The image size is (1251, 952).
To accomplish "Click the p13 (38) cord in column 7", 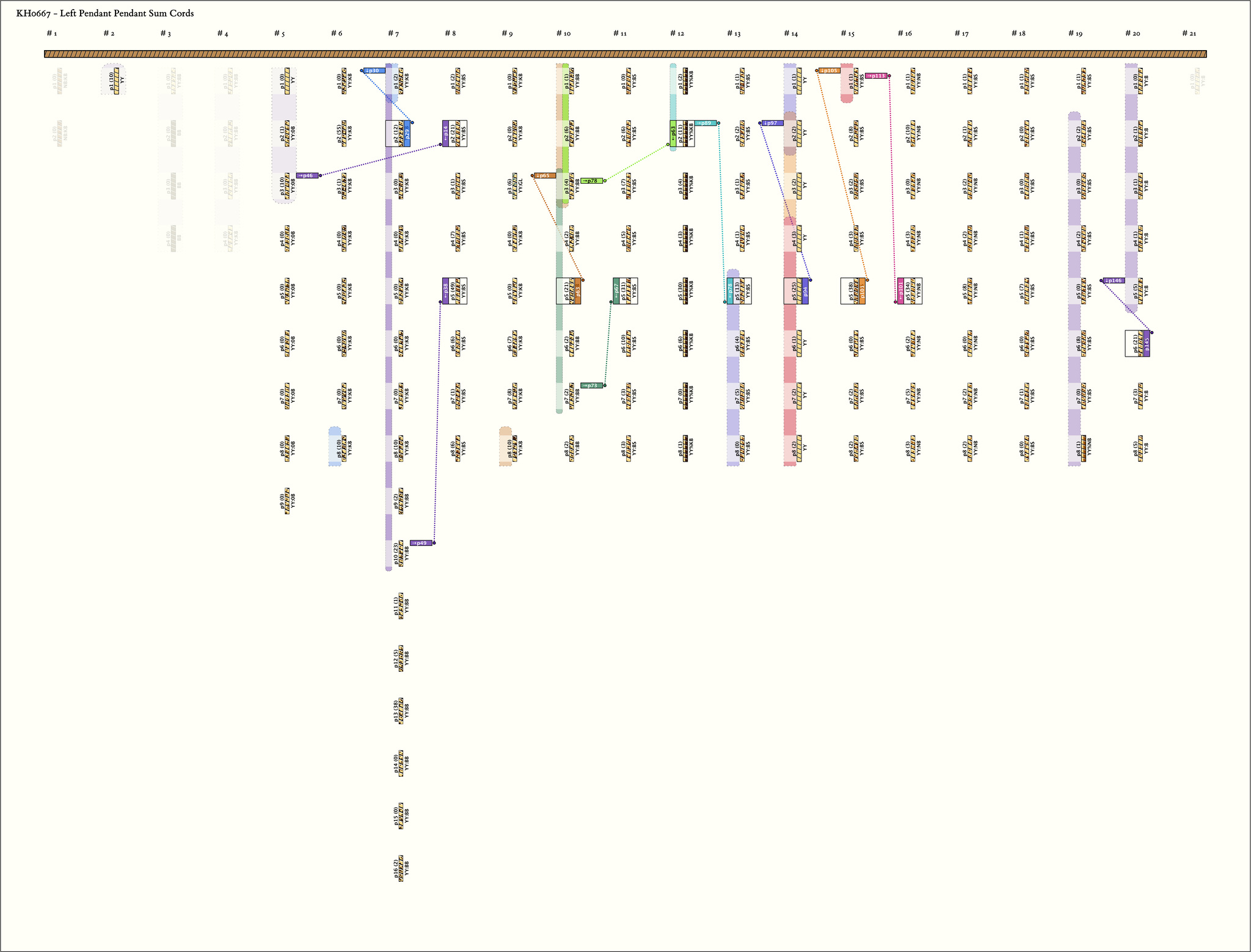I will tap(401, 711).
